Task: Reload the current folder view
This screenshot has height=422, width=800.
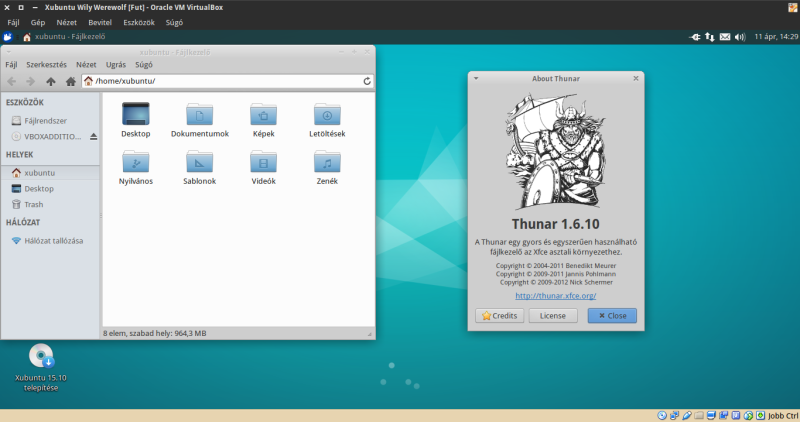Action: click(367, 81)
